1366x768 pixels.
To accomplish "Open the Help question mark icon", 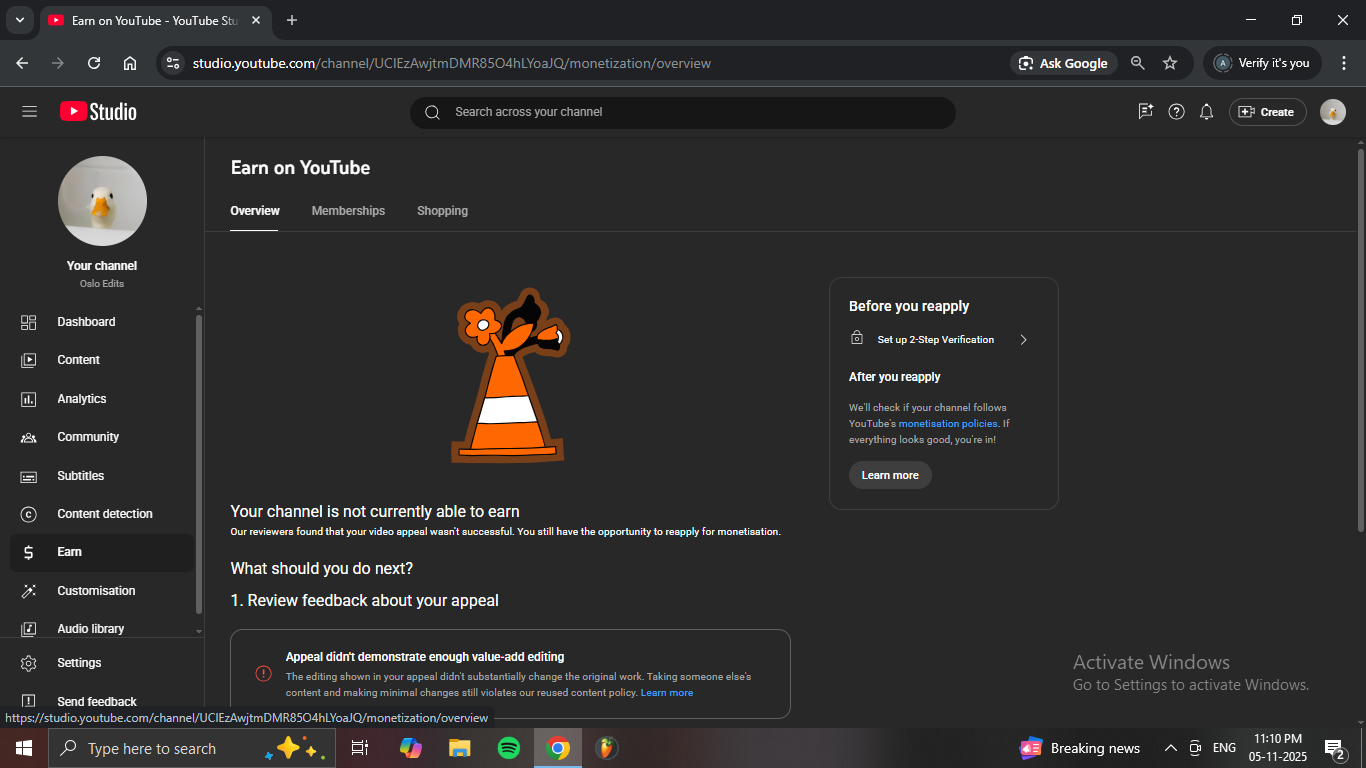I will pyautogui.click(x=1176, y=112).
